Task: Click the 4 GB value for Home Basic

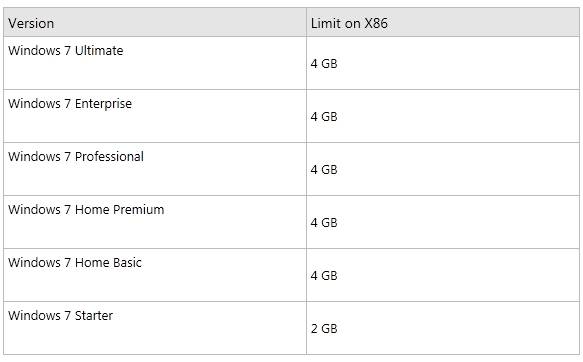Action: point(324,276)
